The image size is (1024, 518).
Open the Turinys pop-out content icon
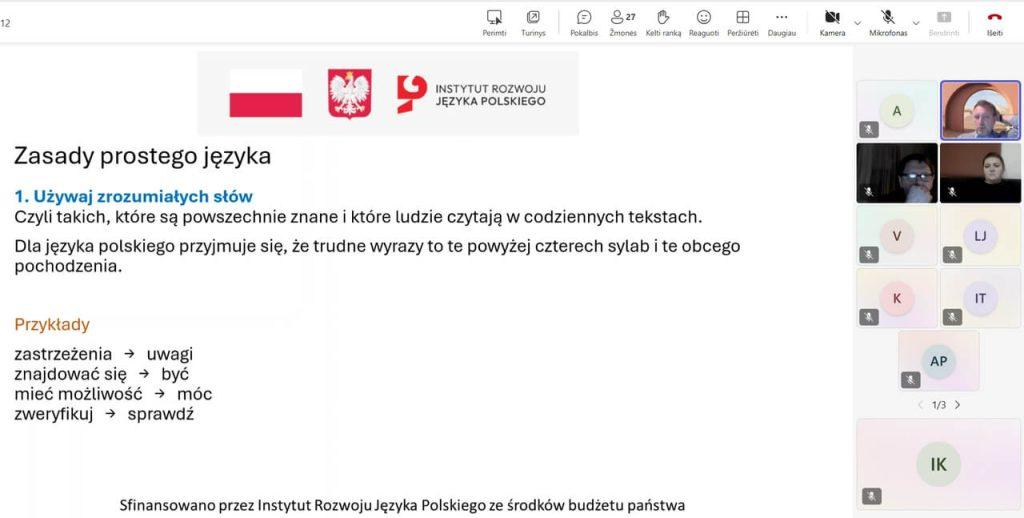click(x=533, y=18)
